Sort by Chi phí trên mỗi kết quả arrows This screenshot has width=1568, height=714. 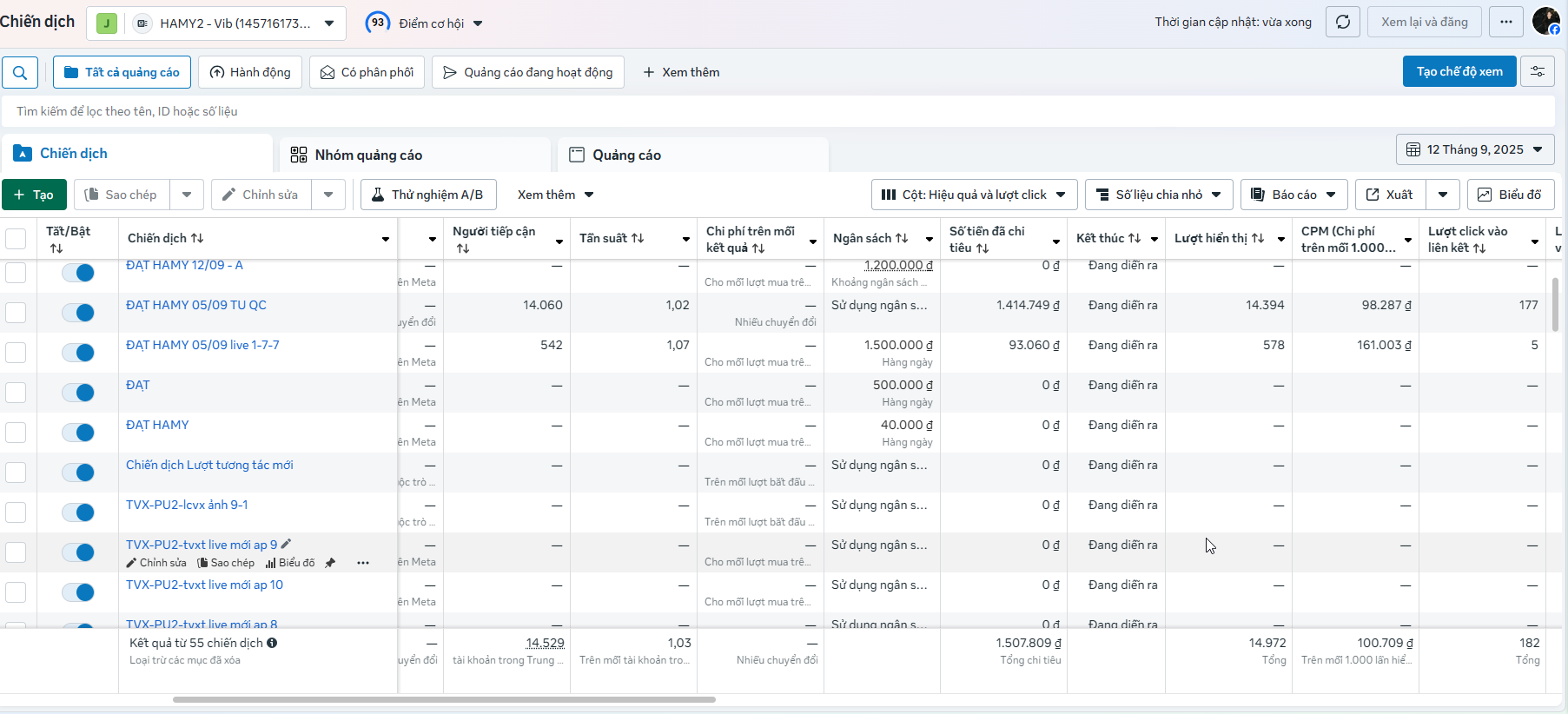(x=758, y=248)
